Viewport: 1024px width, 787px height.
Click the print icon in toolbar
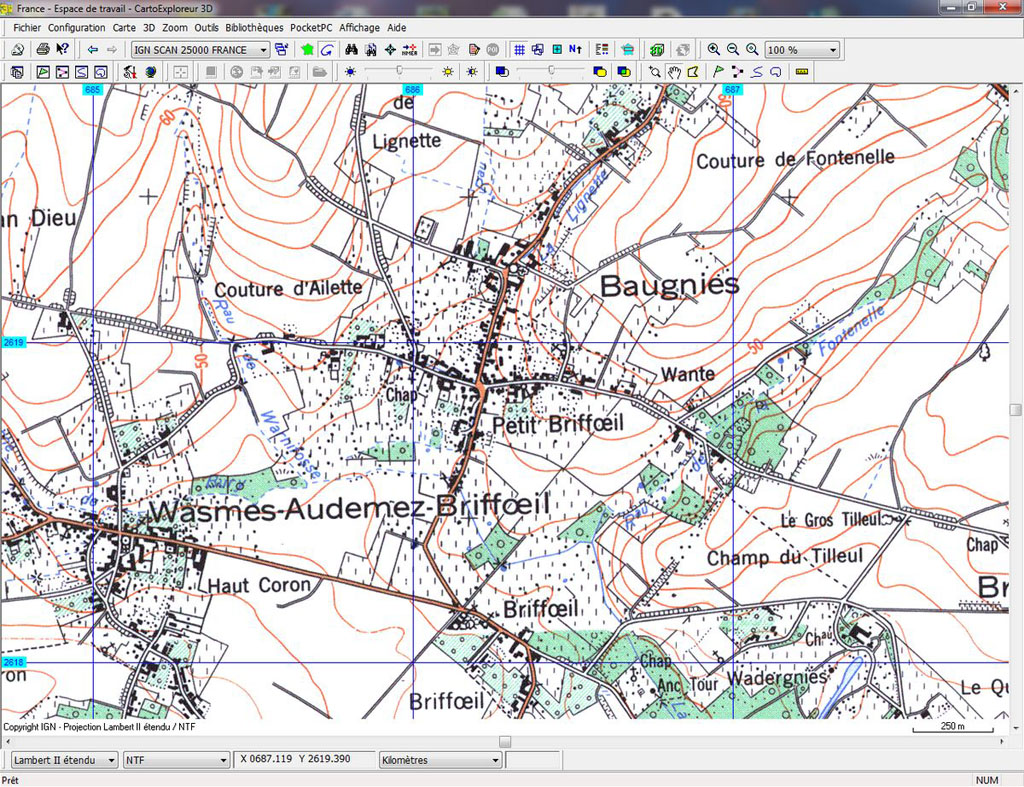point(43,50)
